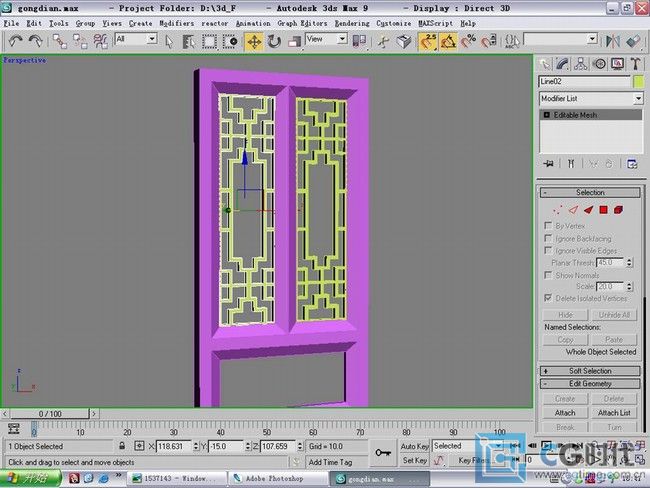Toggle Absolute/Offset transform type-in mode
This screenshot has width=650, height=488.
[139, 446]
